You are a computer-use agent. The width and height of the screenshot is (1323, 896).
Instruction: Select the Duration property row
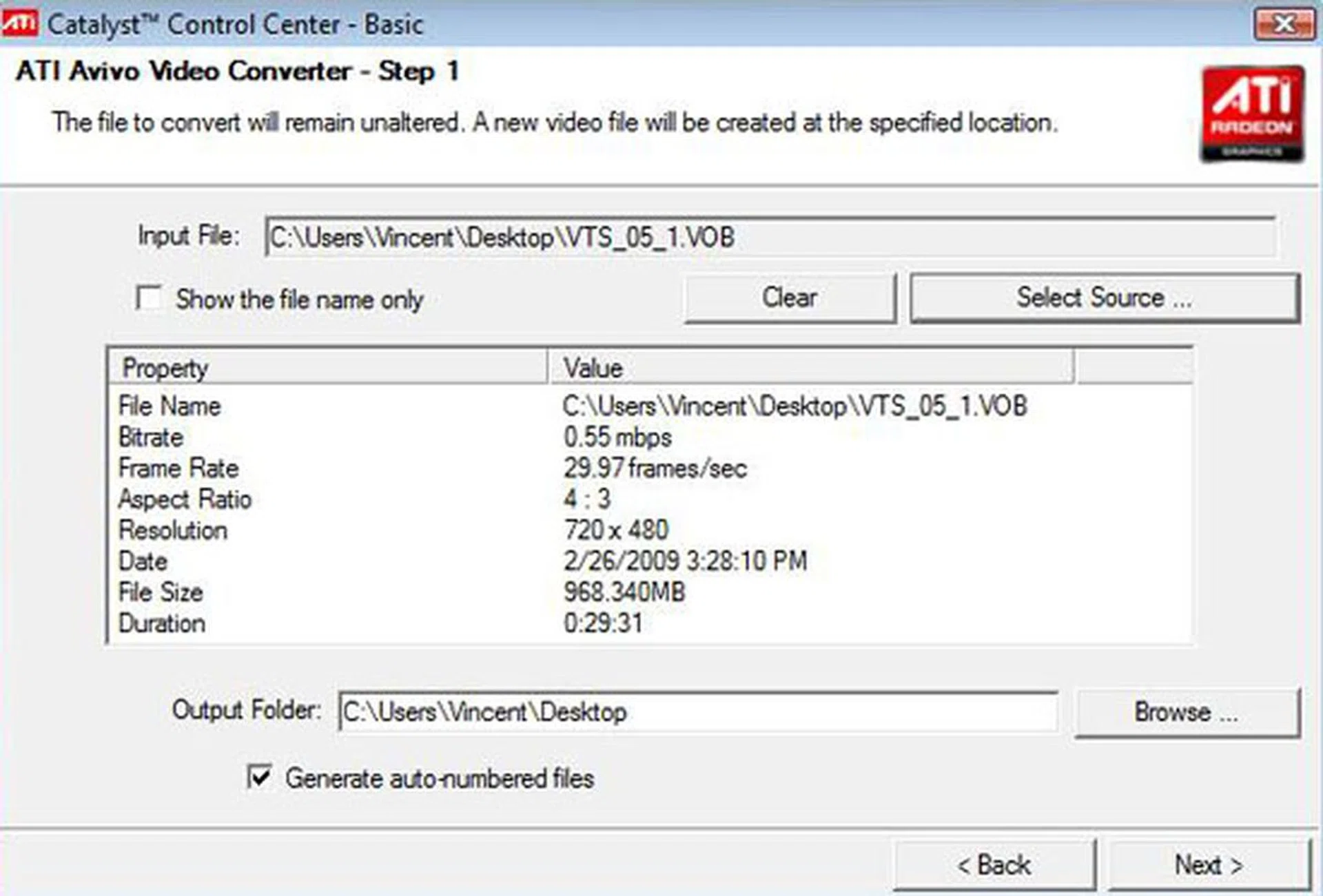pyautogui.click(x=650, y=623)
